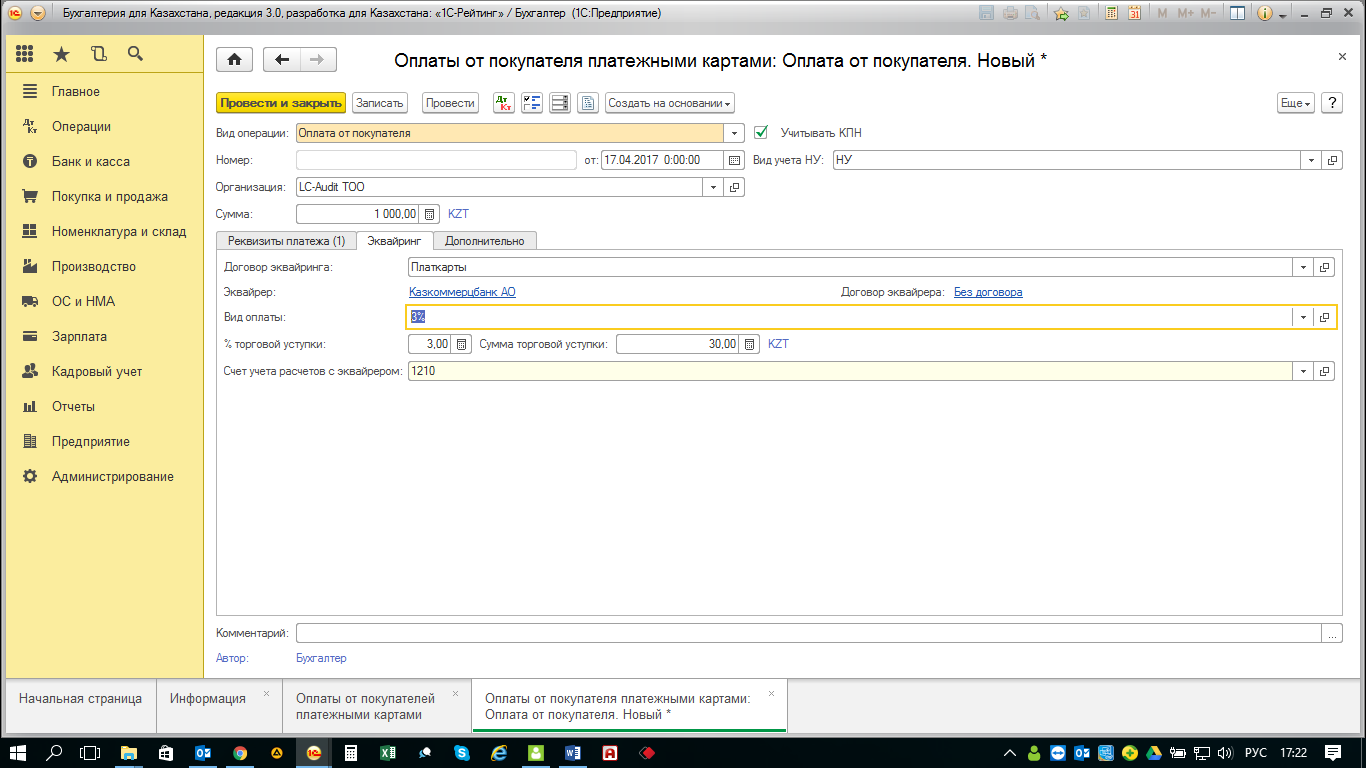Open the Отчеты section
The image size is (1366, 768).
pos(73,407)
